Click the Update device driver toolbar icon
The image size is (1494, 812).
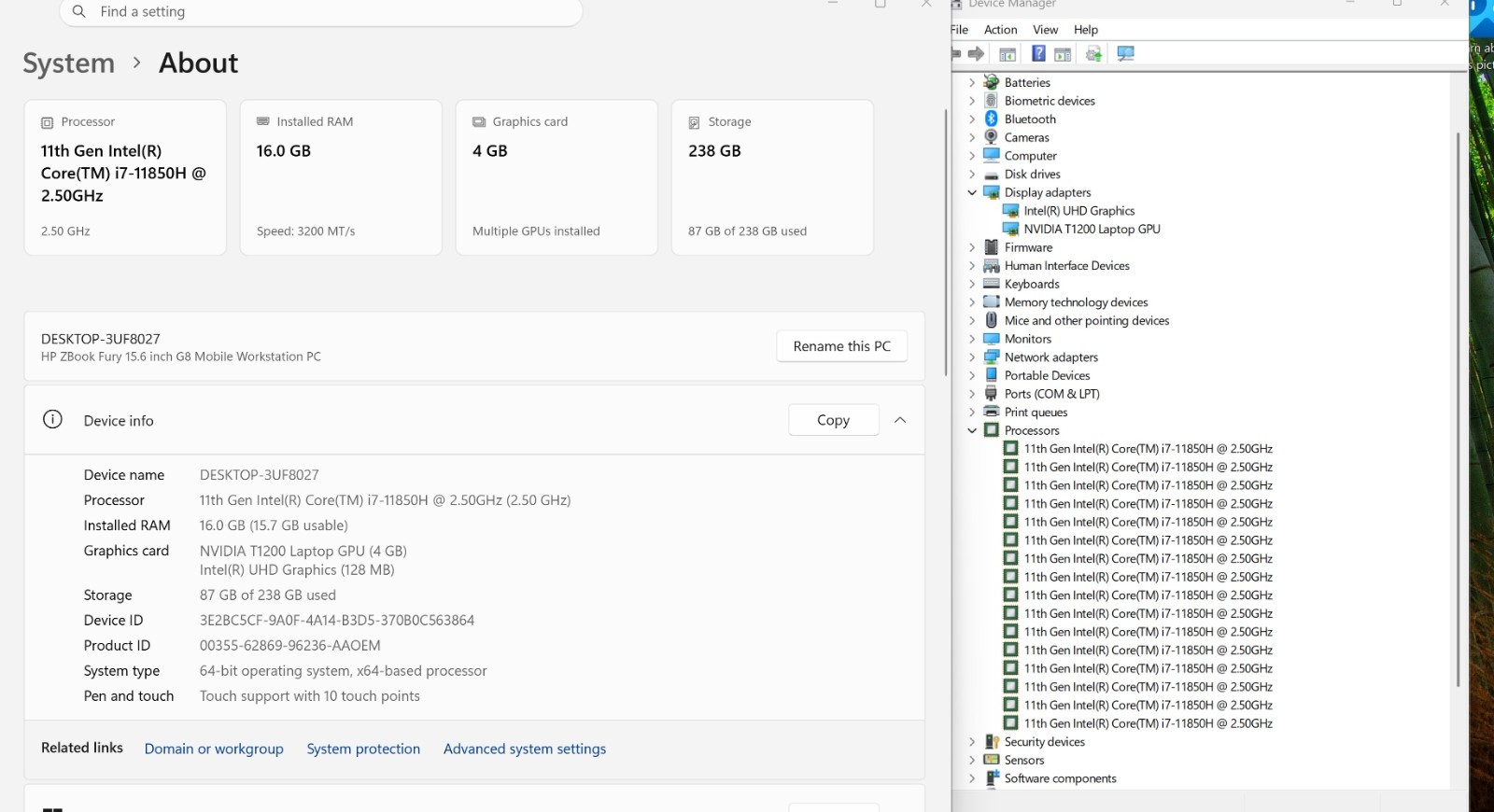1094,54
